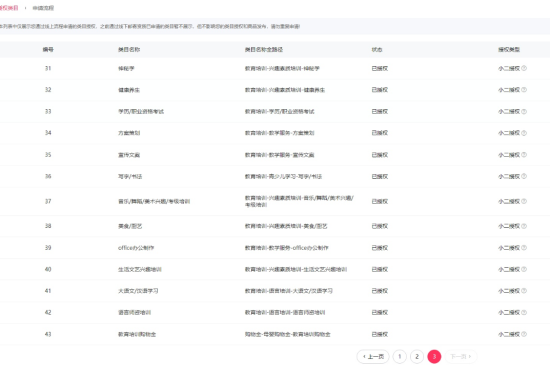
Task: Click the full path ending office办公制作
Action: (287, 248)
